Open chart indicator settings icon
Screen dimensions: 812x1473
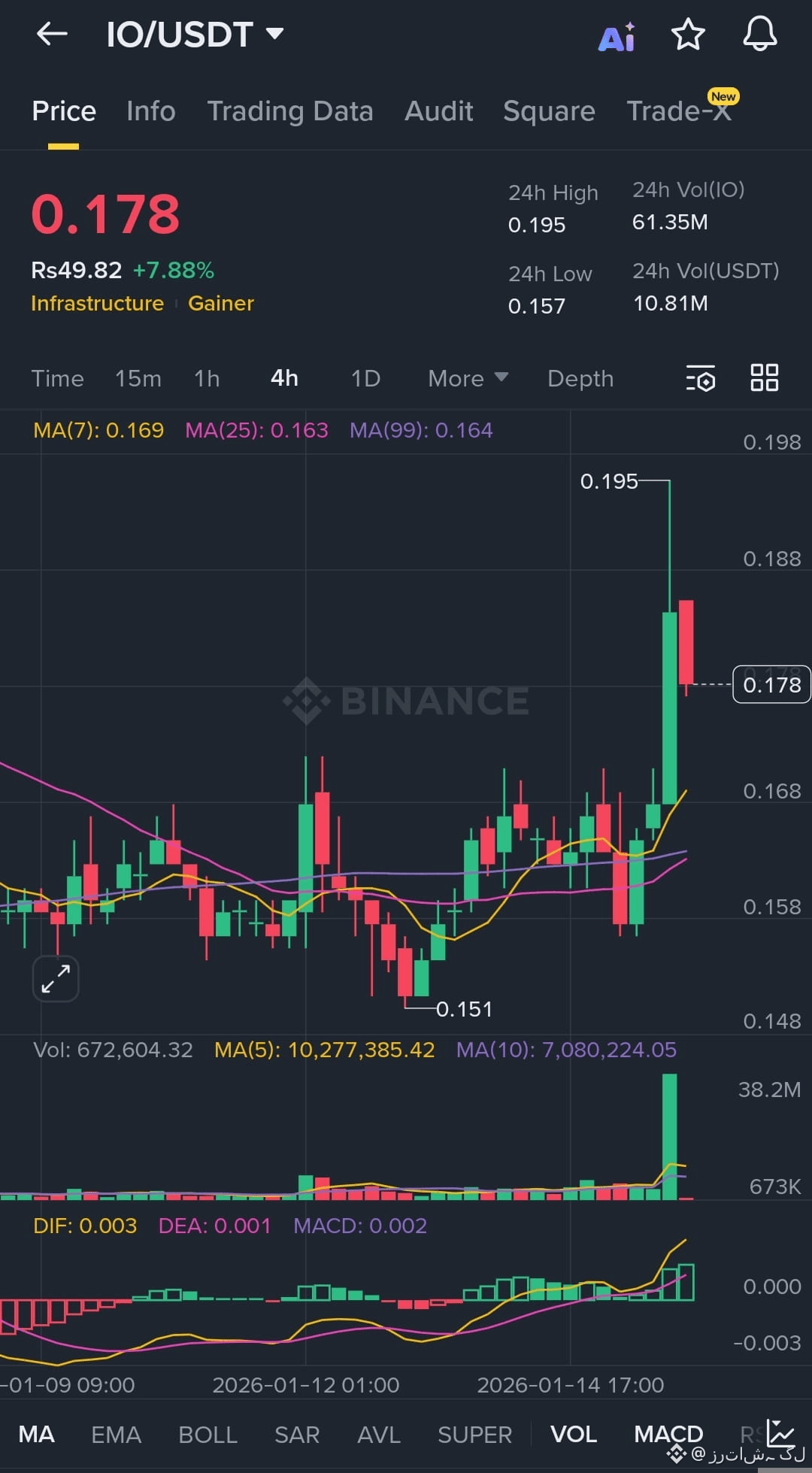click(x=701, y=378)
